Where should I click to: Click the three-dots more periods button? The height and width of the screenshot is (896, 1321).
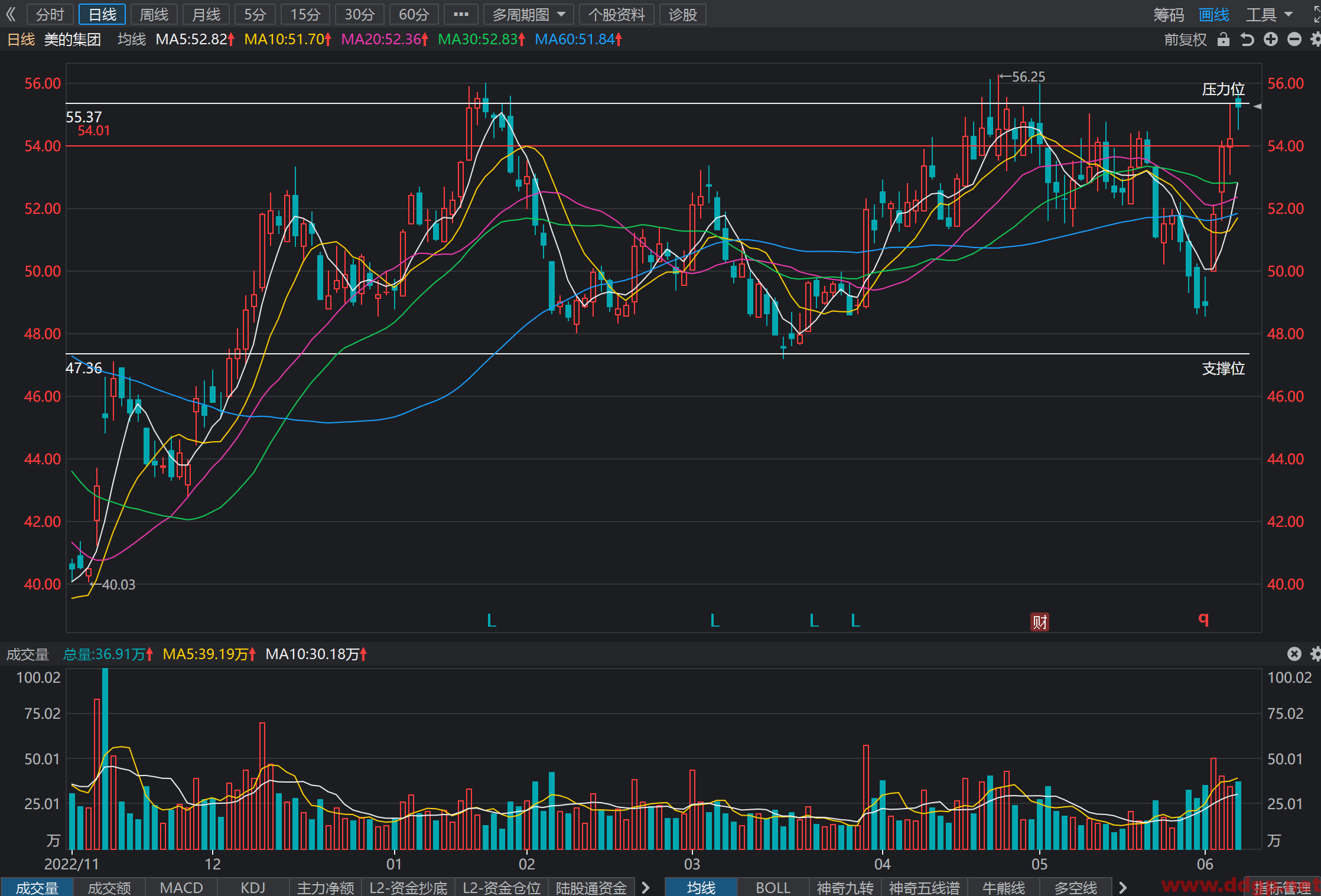pyautogui.click(x=461, y=14)
